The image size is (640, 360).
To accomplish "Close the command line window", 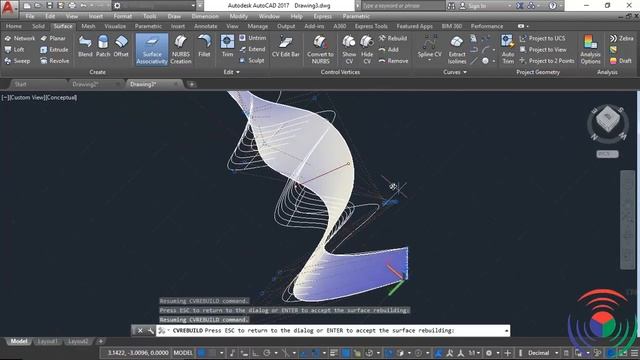I will [x=140, y=331].
